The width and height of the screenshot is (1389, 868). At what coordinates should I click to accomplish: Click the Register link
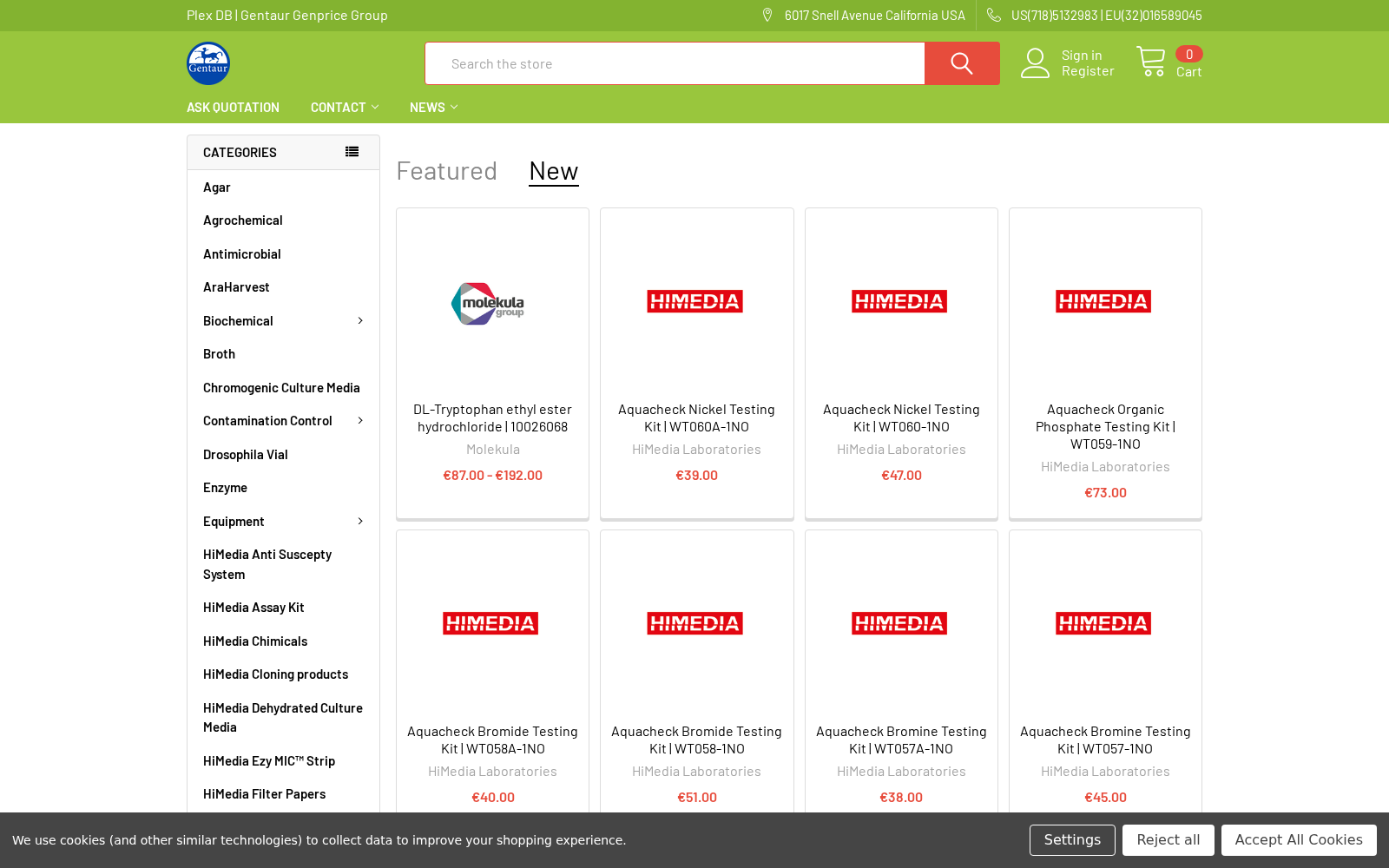tap(1088, 71)
